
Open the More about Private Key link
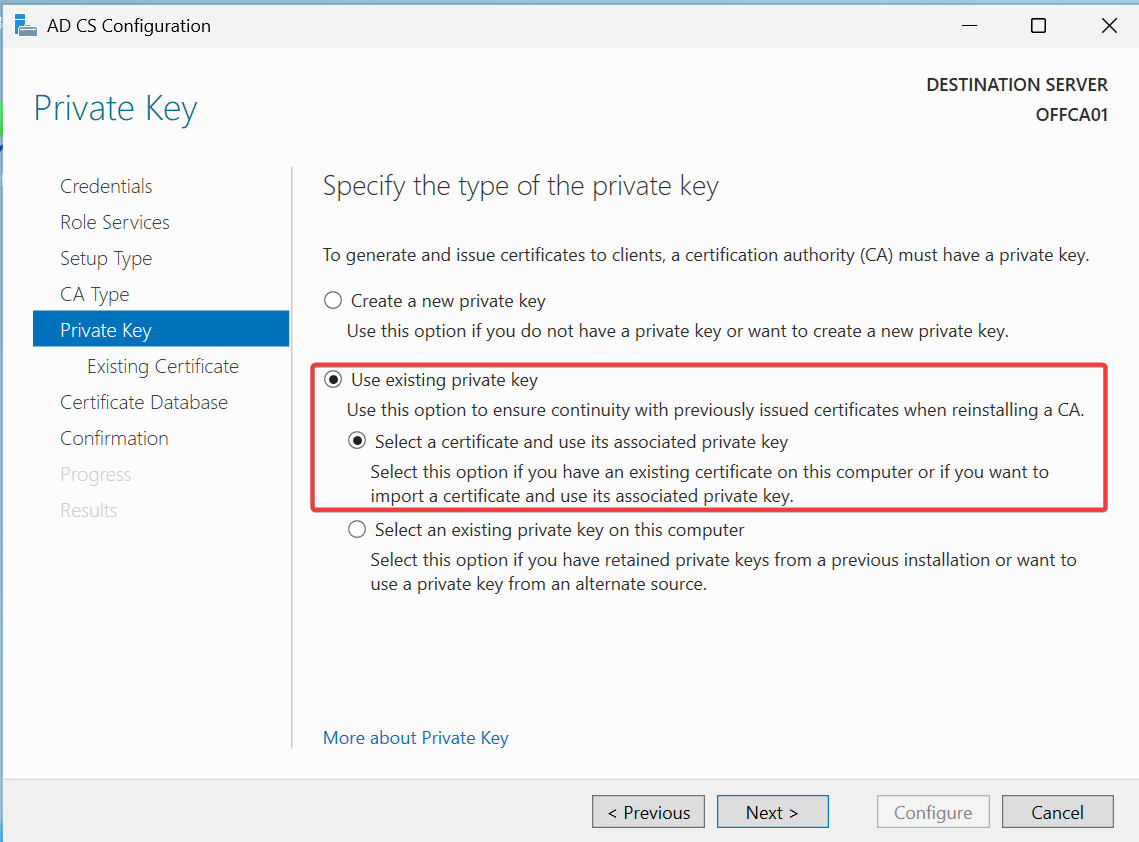pyautogui.click(x=416, y=738)
